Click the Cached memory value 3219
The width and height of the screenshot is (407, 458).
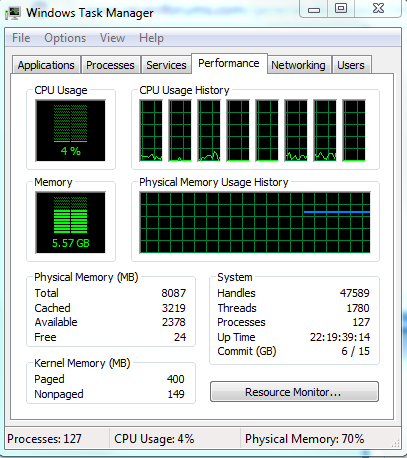coord(174,308)
